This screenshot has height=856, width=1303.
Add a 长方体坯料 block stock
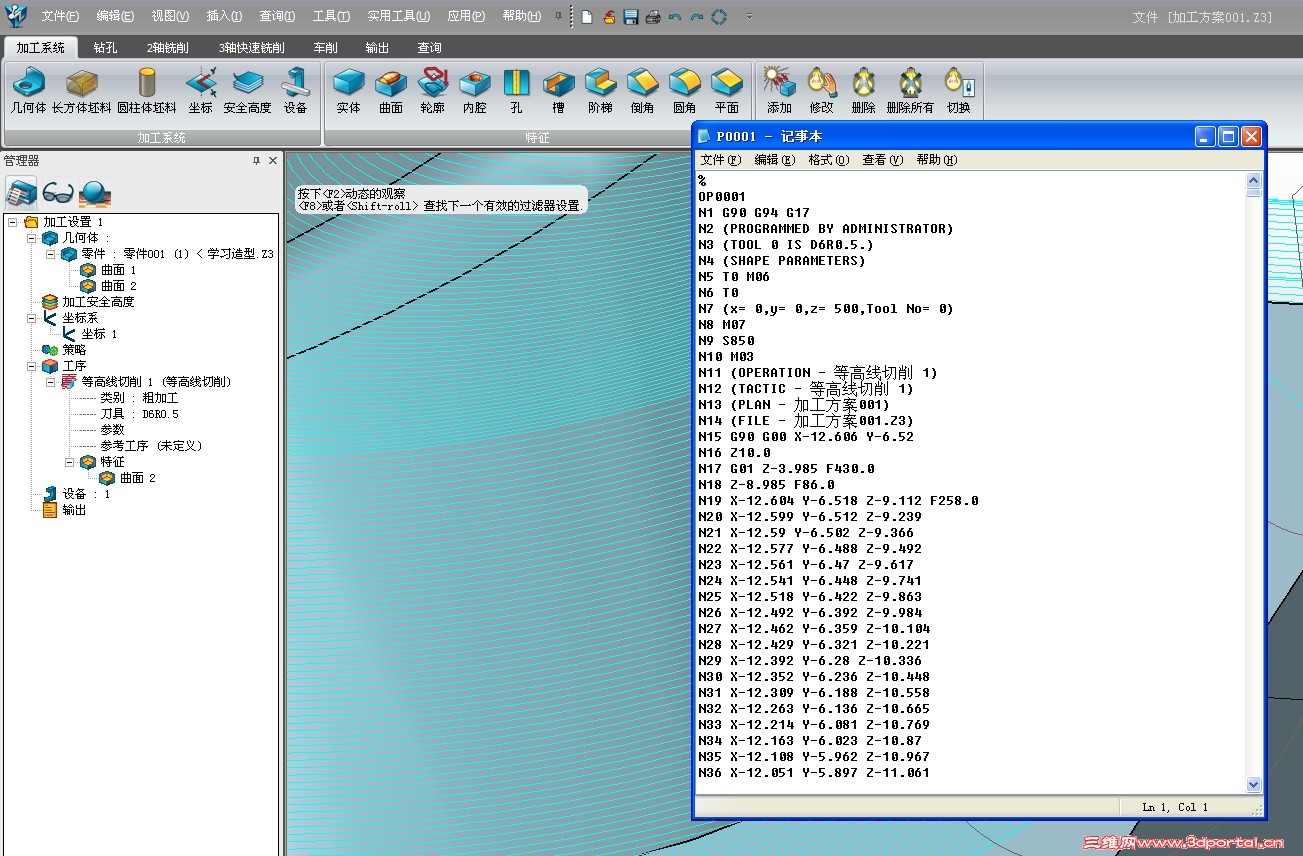[82, 91]
